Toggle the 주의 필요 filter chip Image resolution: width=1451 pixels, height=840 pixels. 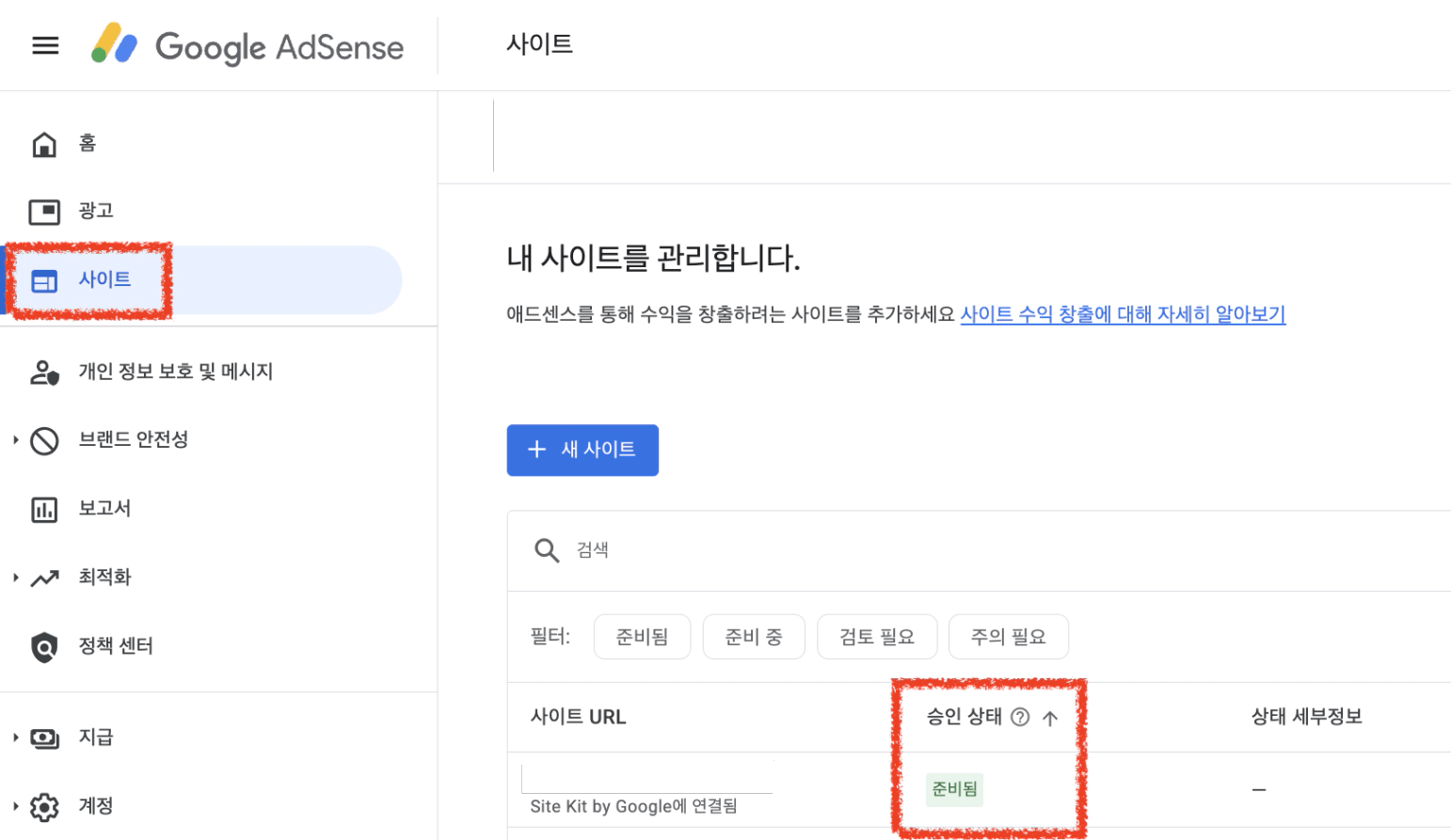pos(1008,637)
